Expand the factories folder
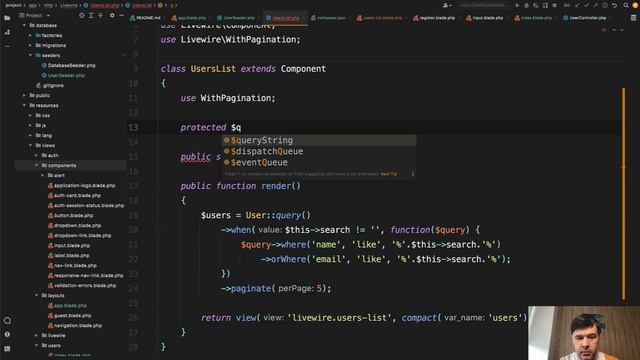The width and height of the screenshot is (640, 360). click(x=30, y=36)
